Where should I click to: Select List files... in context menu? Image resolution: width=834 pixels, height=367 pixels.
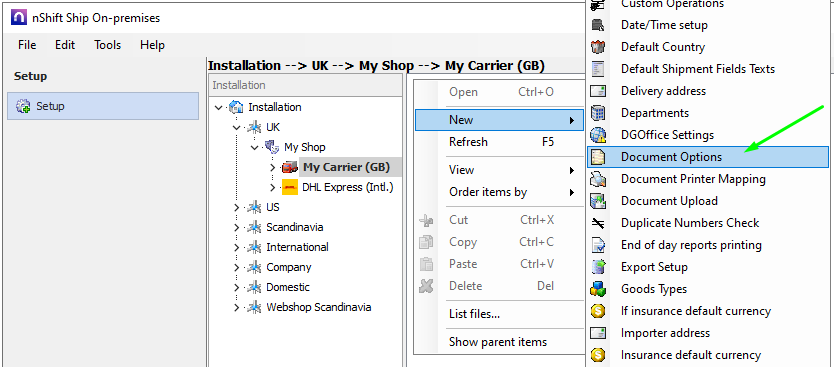[499, 314]
